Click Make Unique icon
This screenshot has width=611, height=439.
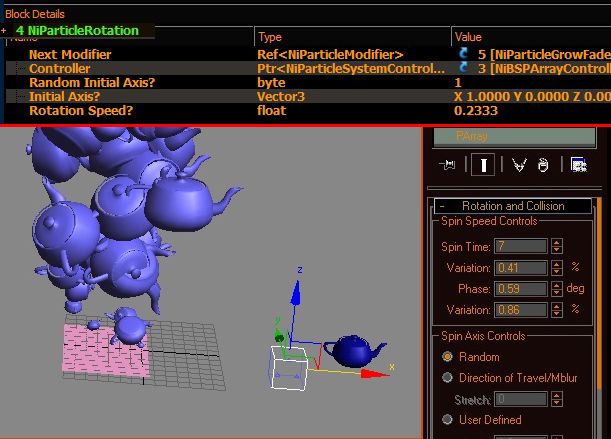pos(519,165)
